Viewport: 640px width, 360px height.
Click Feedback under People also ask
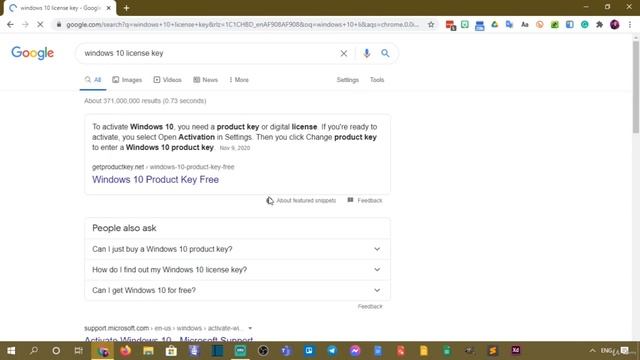click(370, 307)
